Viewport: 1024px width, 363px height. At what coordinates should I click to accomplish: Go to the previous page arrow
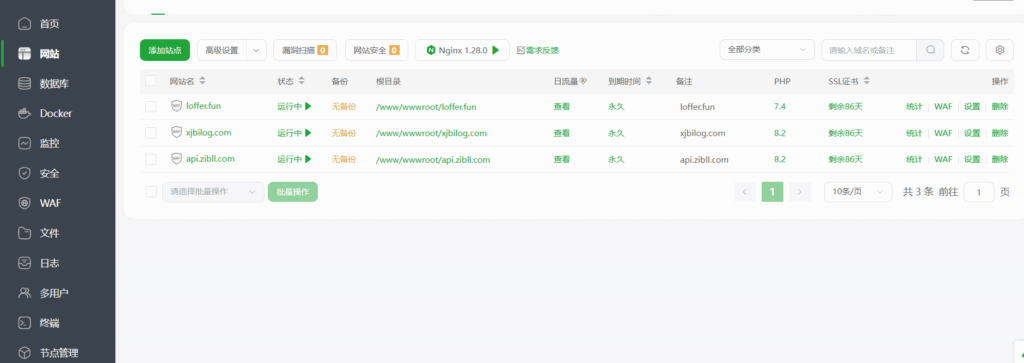tap(745, 192)
